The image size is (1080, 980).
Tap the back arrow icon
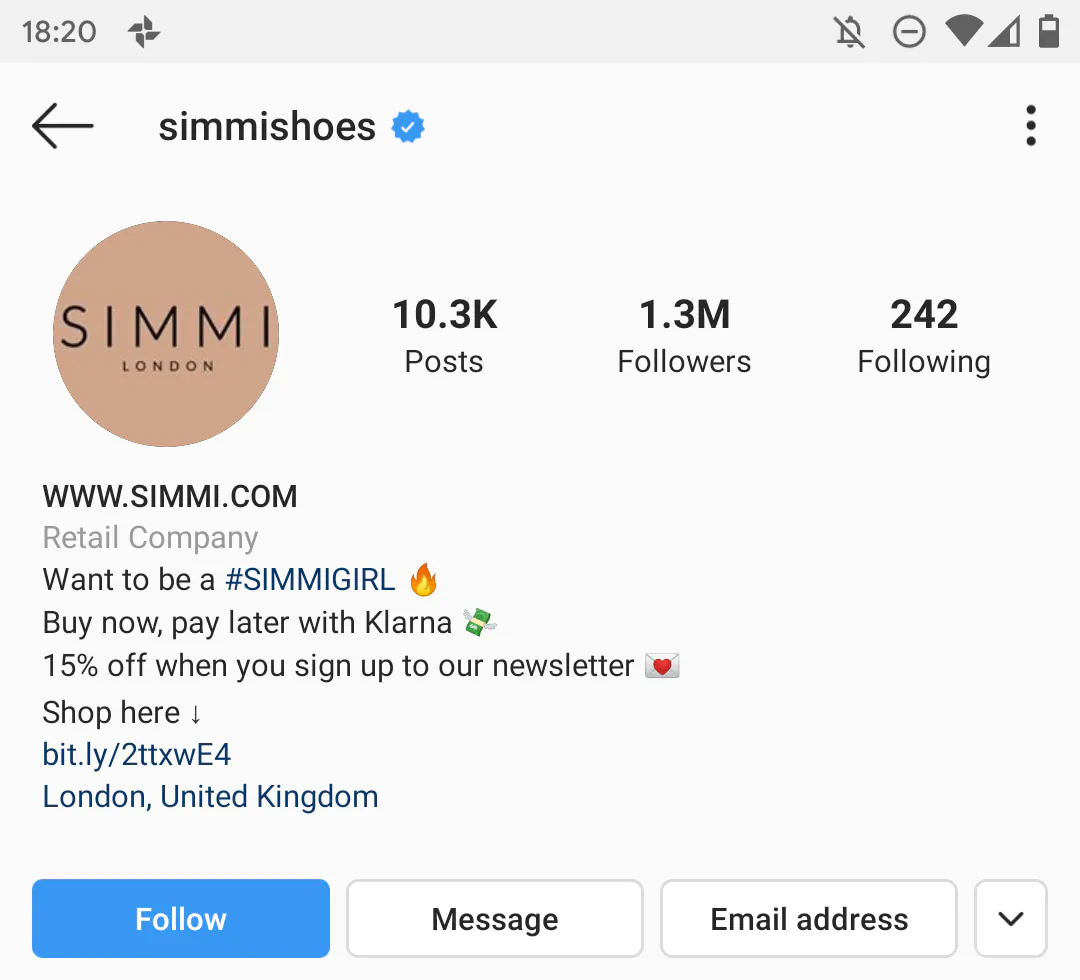click(x=62, y=127)
